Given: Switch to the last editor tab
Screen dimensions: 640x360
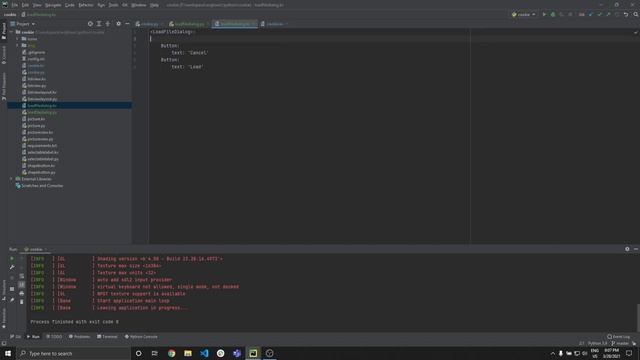Looking at the screenshot, I should (274, 24).
